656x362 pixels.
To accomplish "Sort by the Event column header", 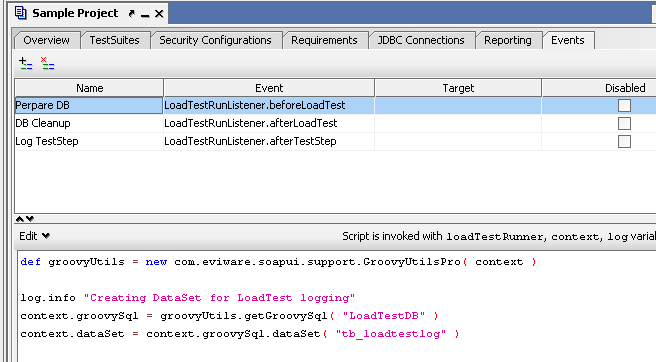I will click(x=269, y=88).
